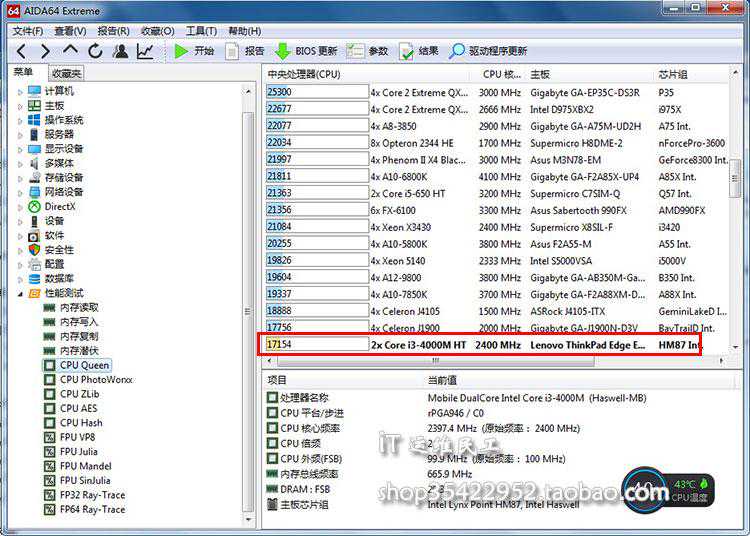Click the Forward navigation arrow

point(44,51)
